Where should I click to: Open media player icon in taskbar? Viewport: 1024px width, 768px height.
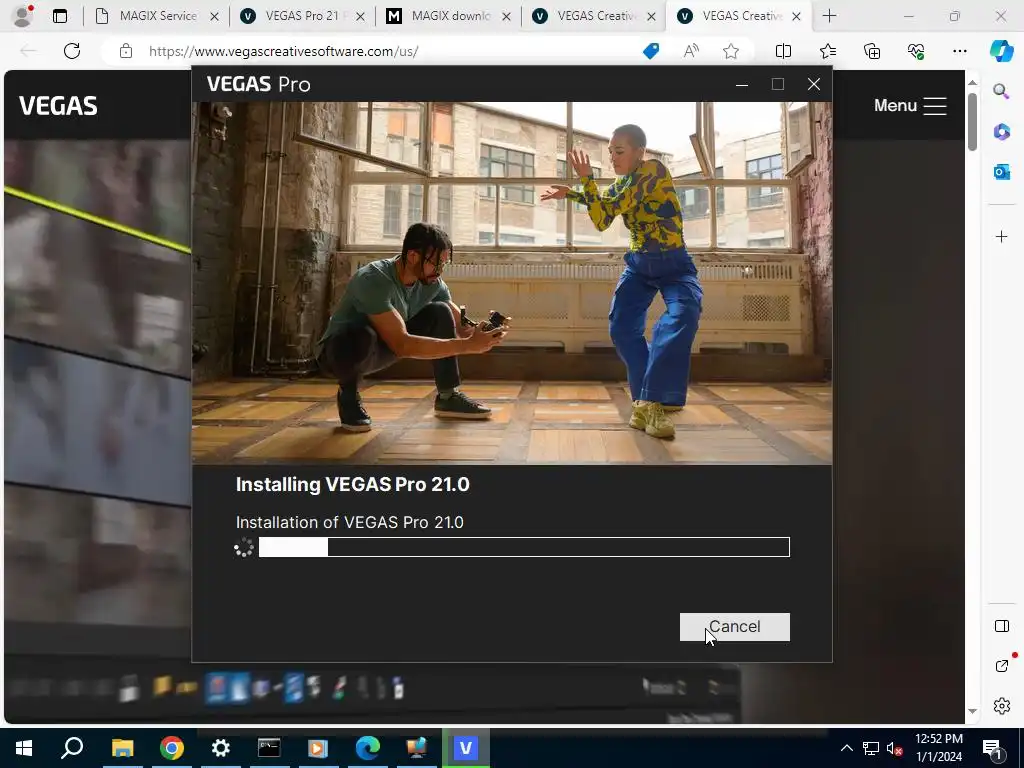[318, 748]
